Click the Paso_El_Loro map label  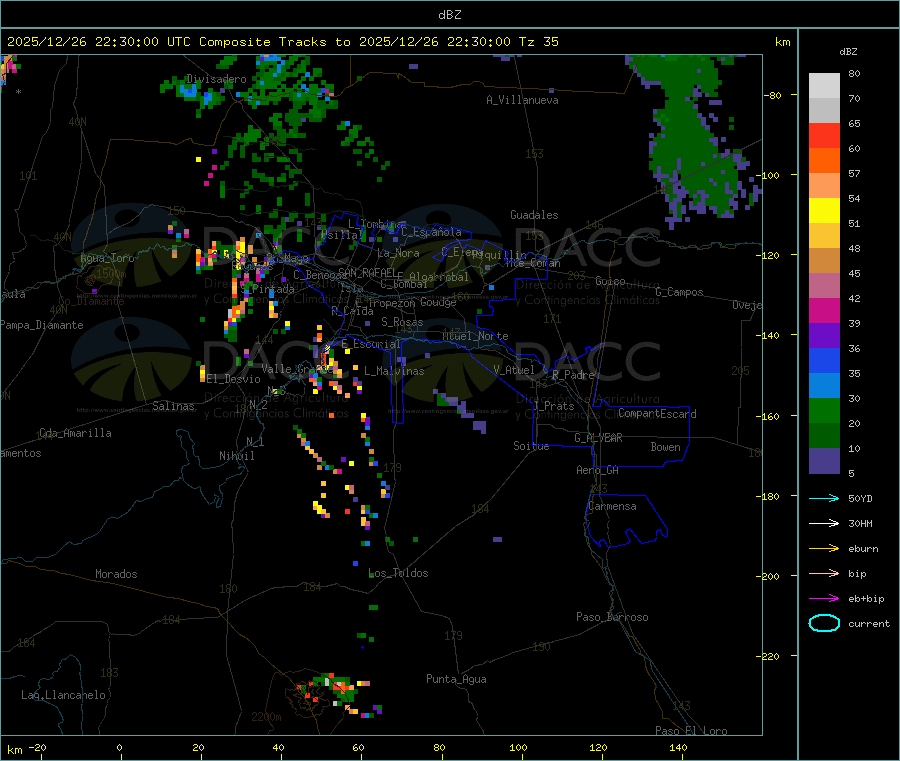692,731
